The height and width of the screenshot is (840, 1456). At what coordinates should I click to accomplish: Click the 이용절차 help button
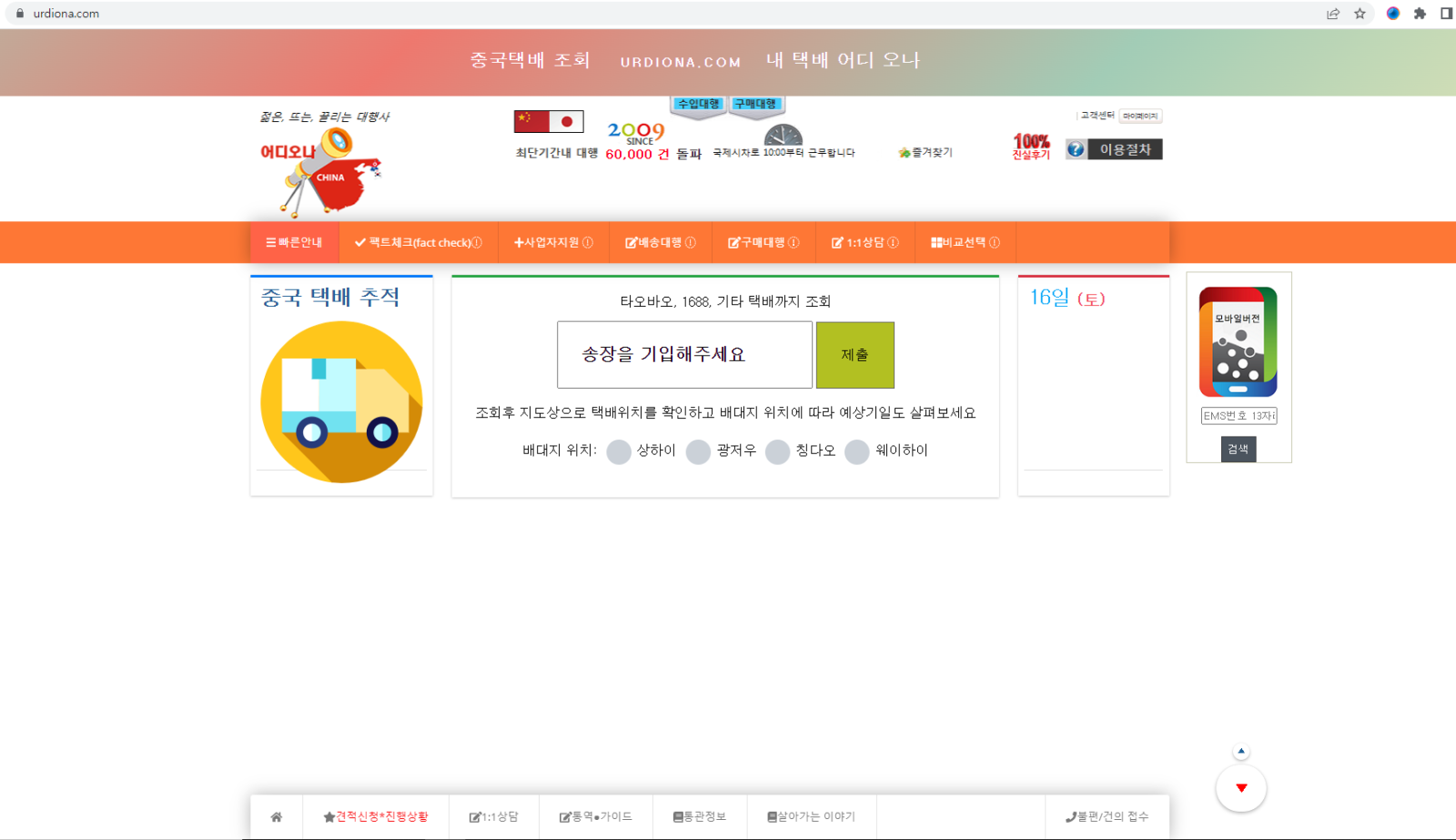coord(1115,149)
